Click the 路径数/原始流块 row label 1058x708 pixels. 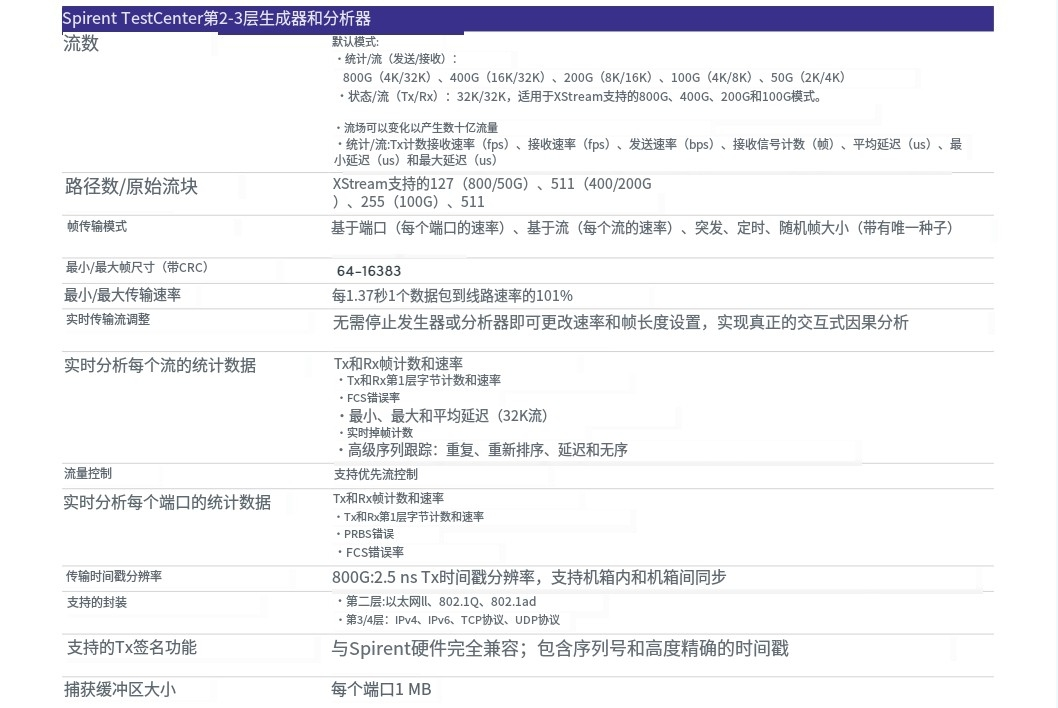pyautogui.click(x=131, y=187)
